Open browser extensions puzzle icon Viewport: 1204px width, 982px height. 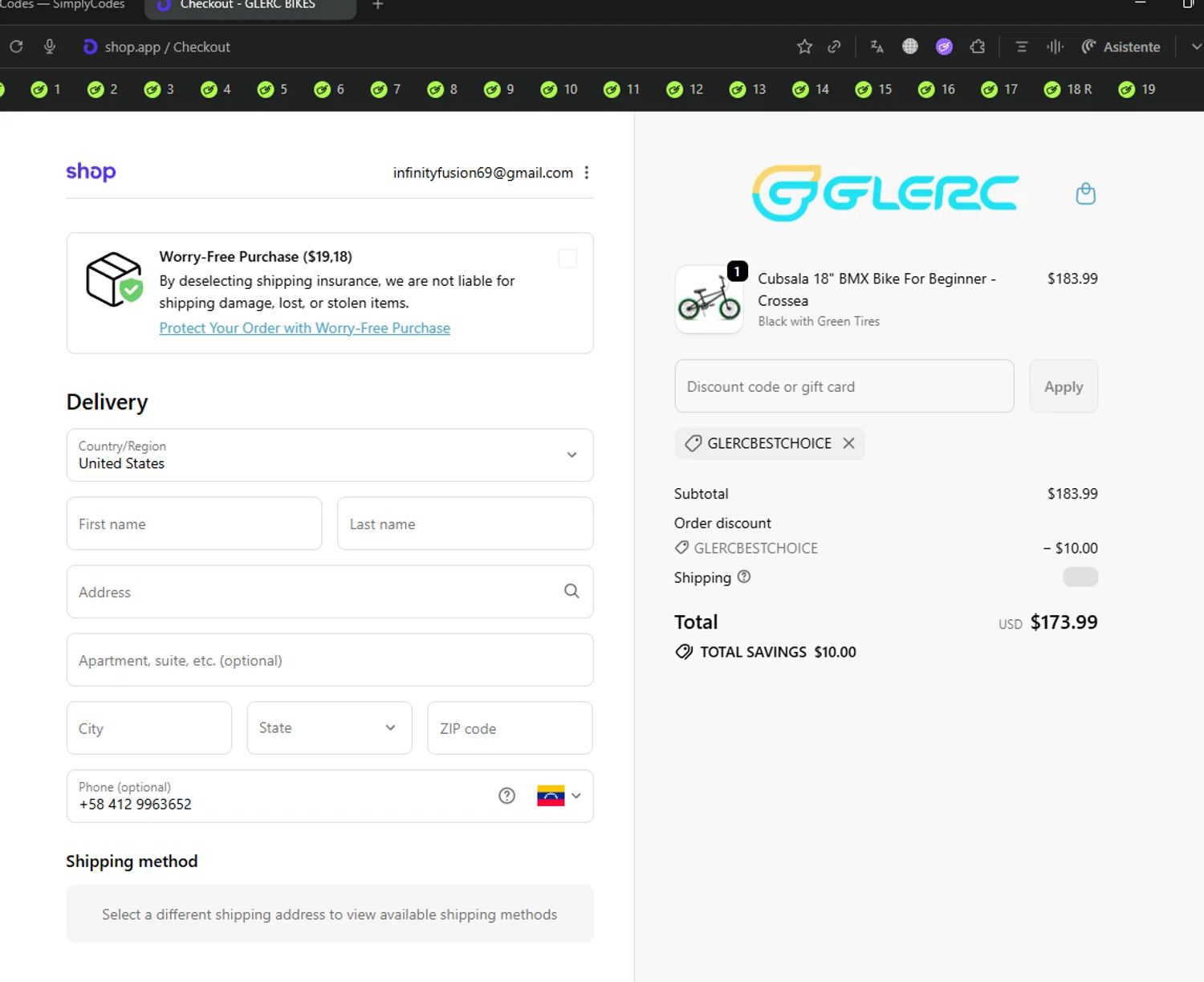point(977,47)
